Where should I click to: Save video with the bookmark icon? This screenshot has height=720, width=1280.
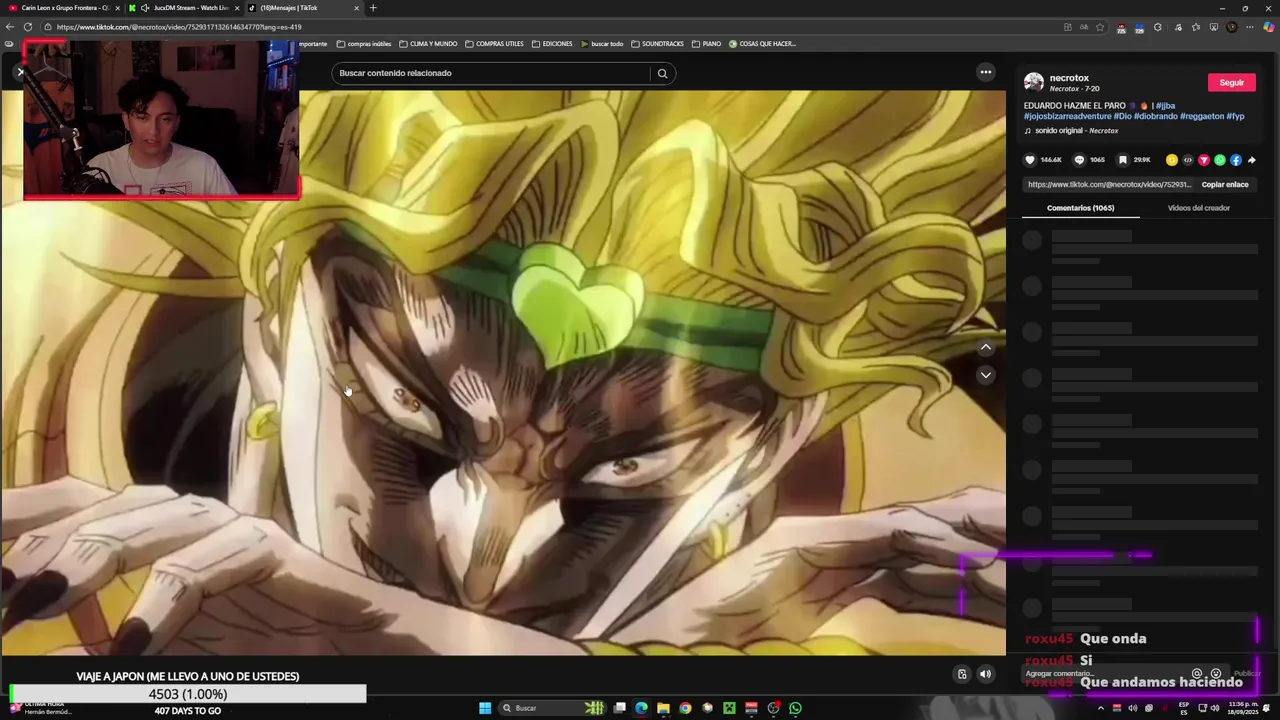coord(1122,160)
